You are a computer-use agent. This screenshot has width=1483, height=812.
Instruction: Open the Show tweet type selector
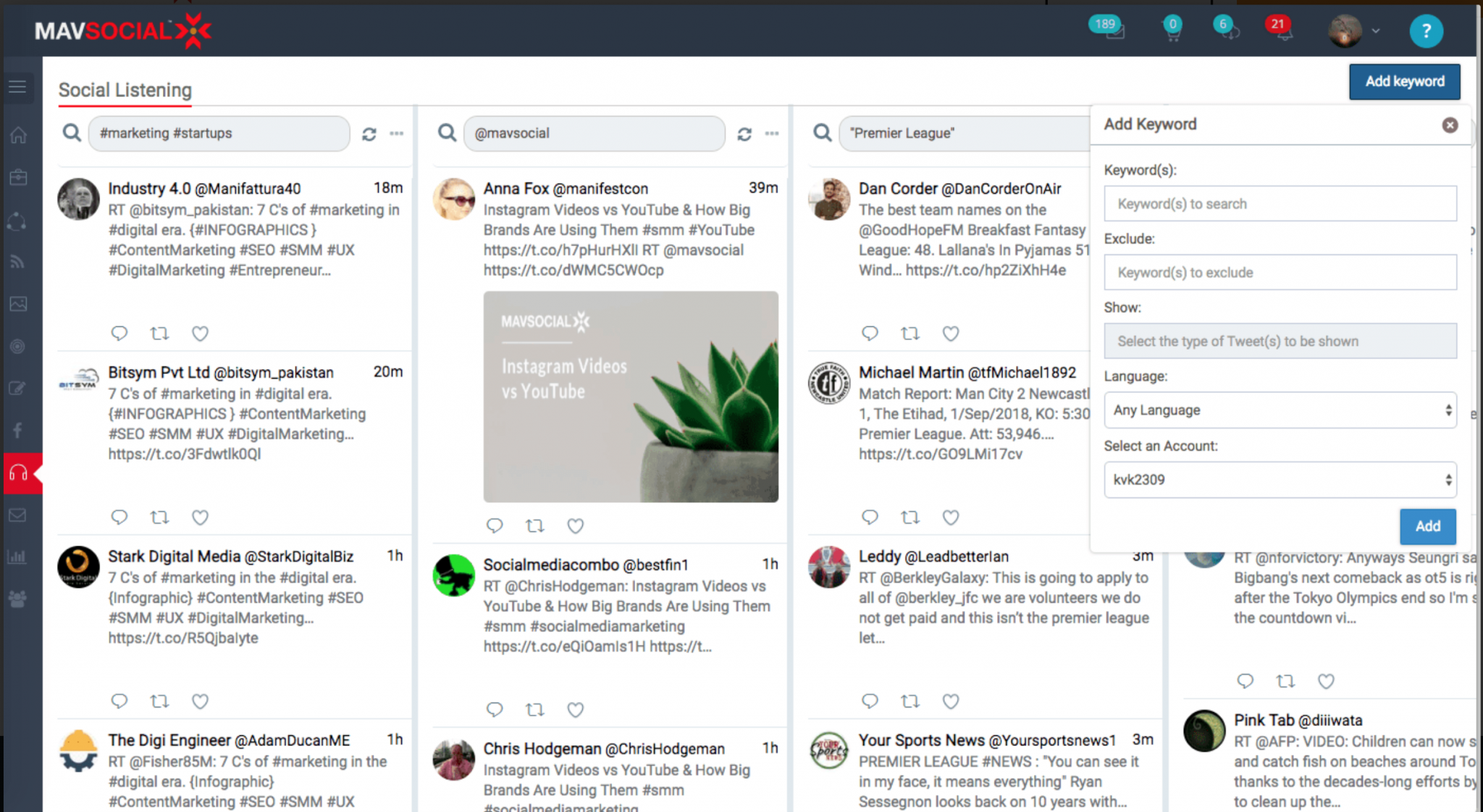point(1280,341)
